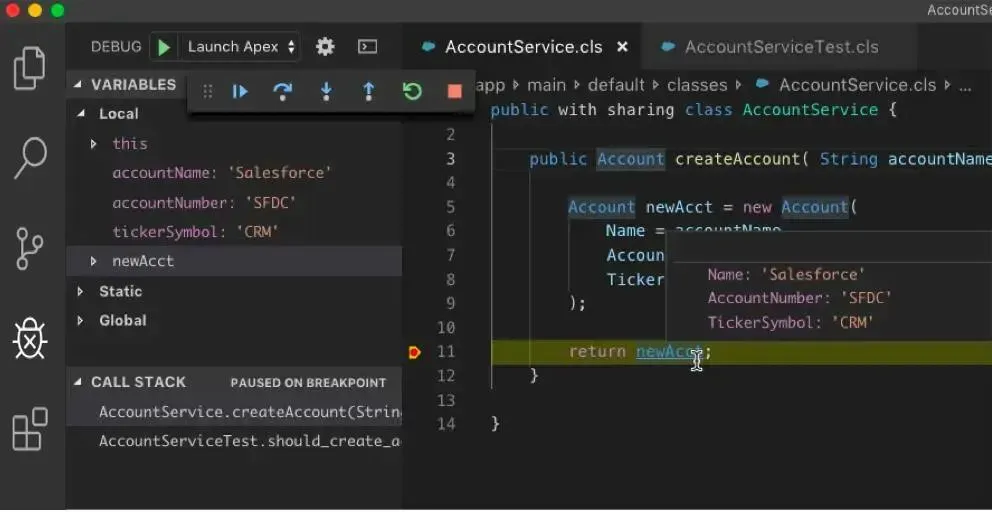992x529 pixels.
Task: Click 'classes' in the breadcrumb
Action: pos(697,85)
